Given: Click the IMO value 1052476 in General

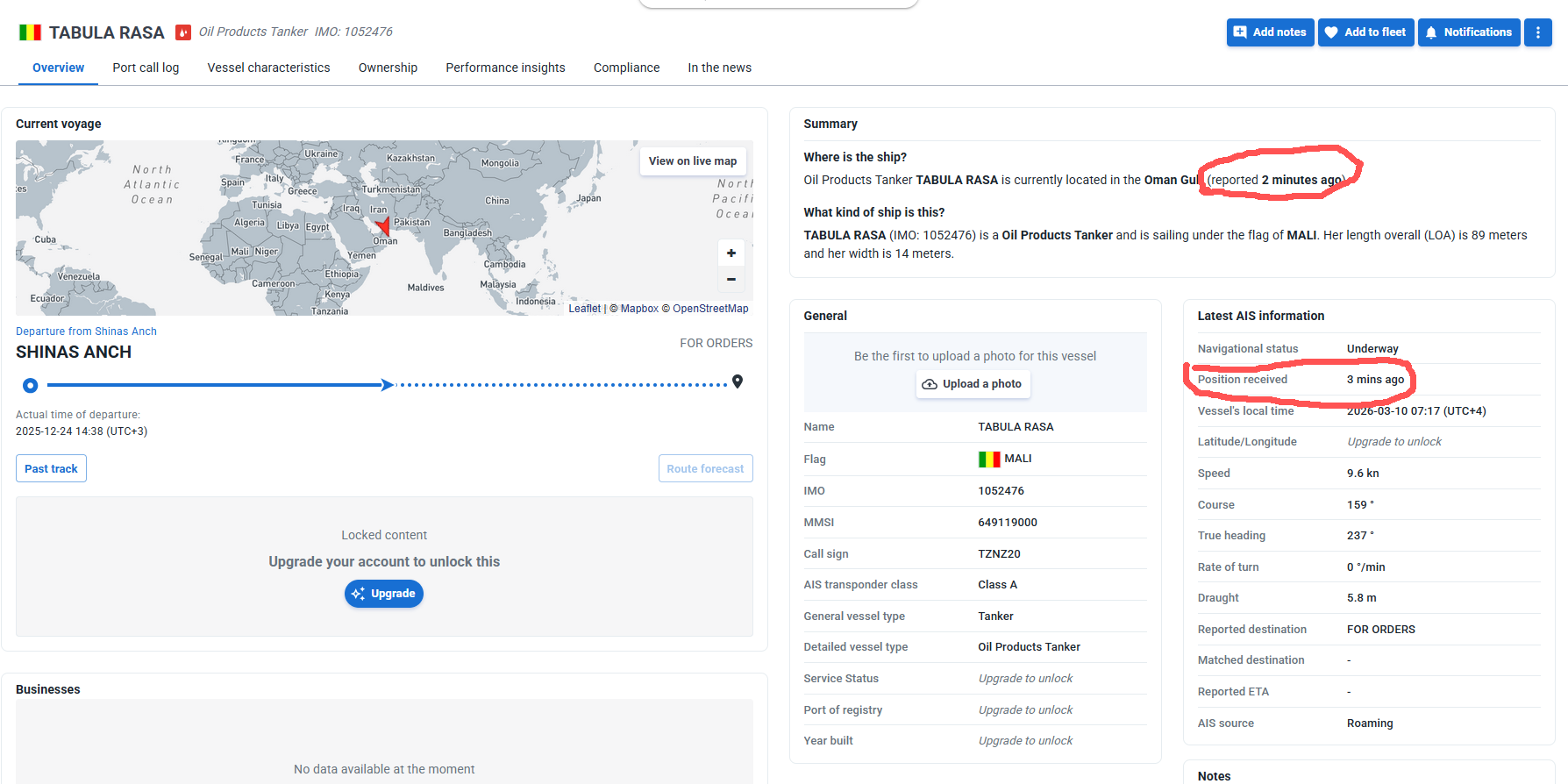Looking at the screenshot, I should tap(1001, 491).
